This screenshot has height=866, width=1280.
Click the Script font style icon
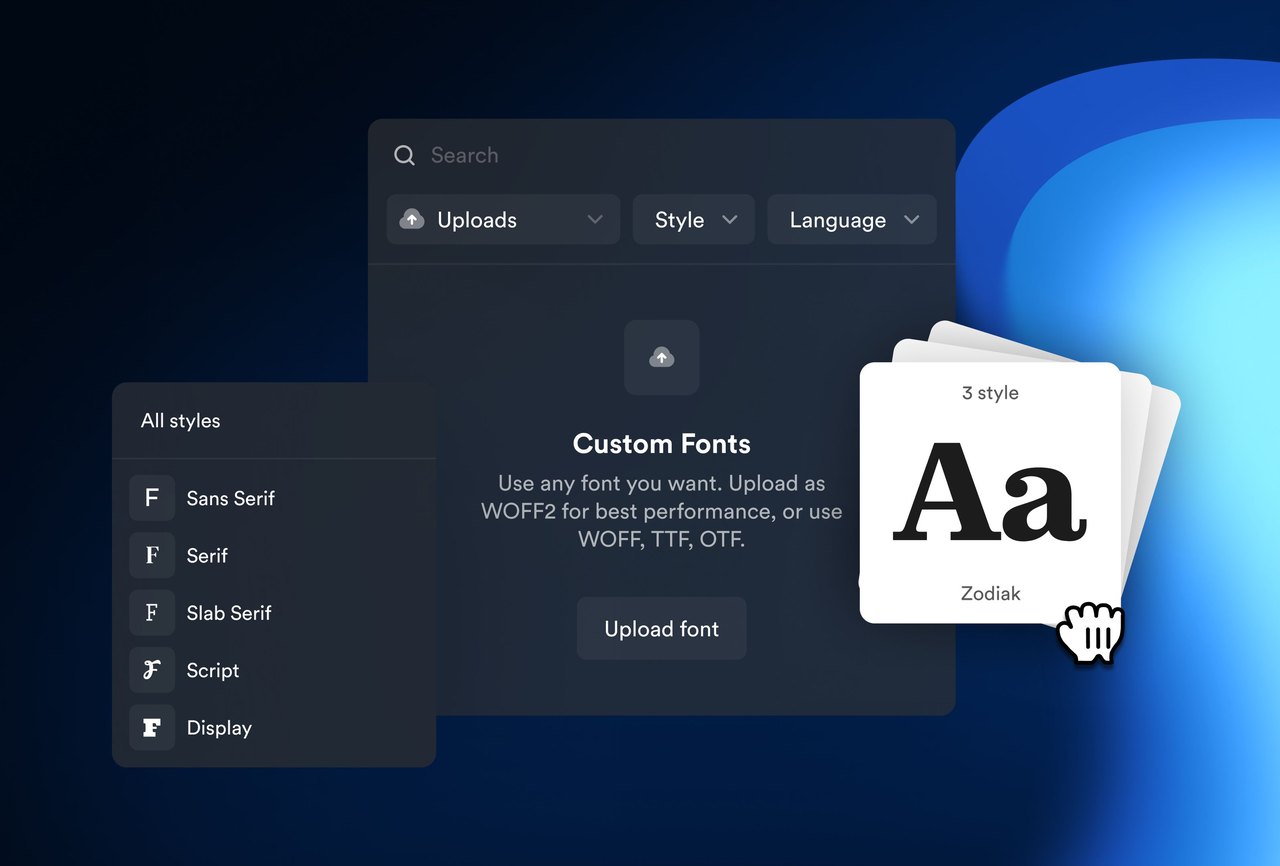[x=152, y=670]
